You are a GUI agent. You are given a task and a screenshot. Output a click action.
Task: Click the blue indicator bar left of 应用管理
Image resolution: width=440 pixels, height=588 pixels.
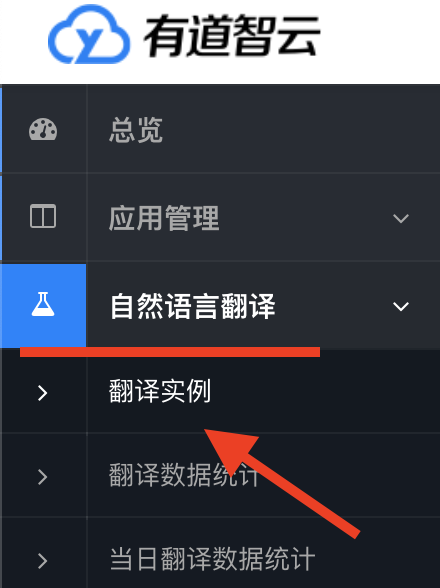coord(1,218)
